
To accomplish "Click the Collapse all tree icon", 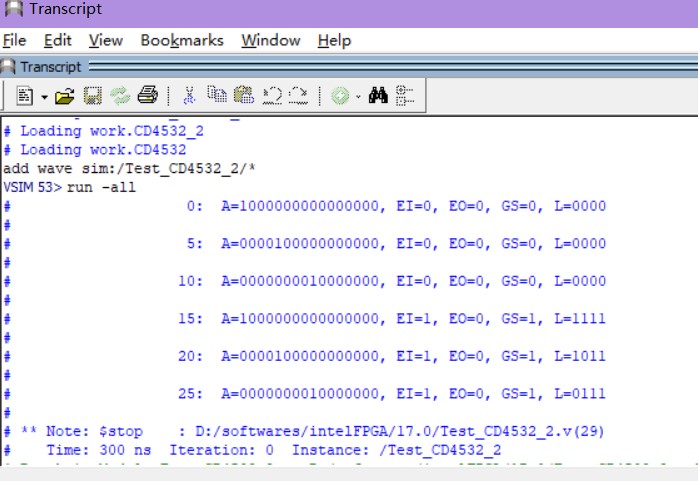I will click(x=405, y=96).
